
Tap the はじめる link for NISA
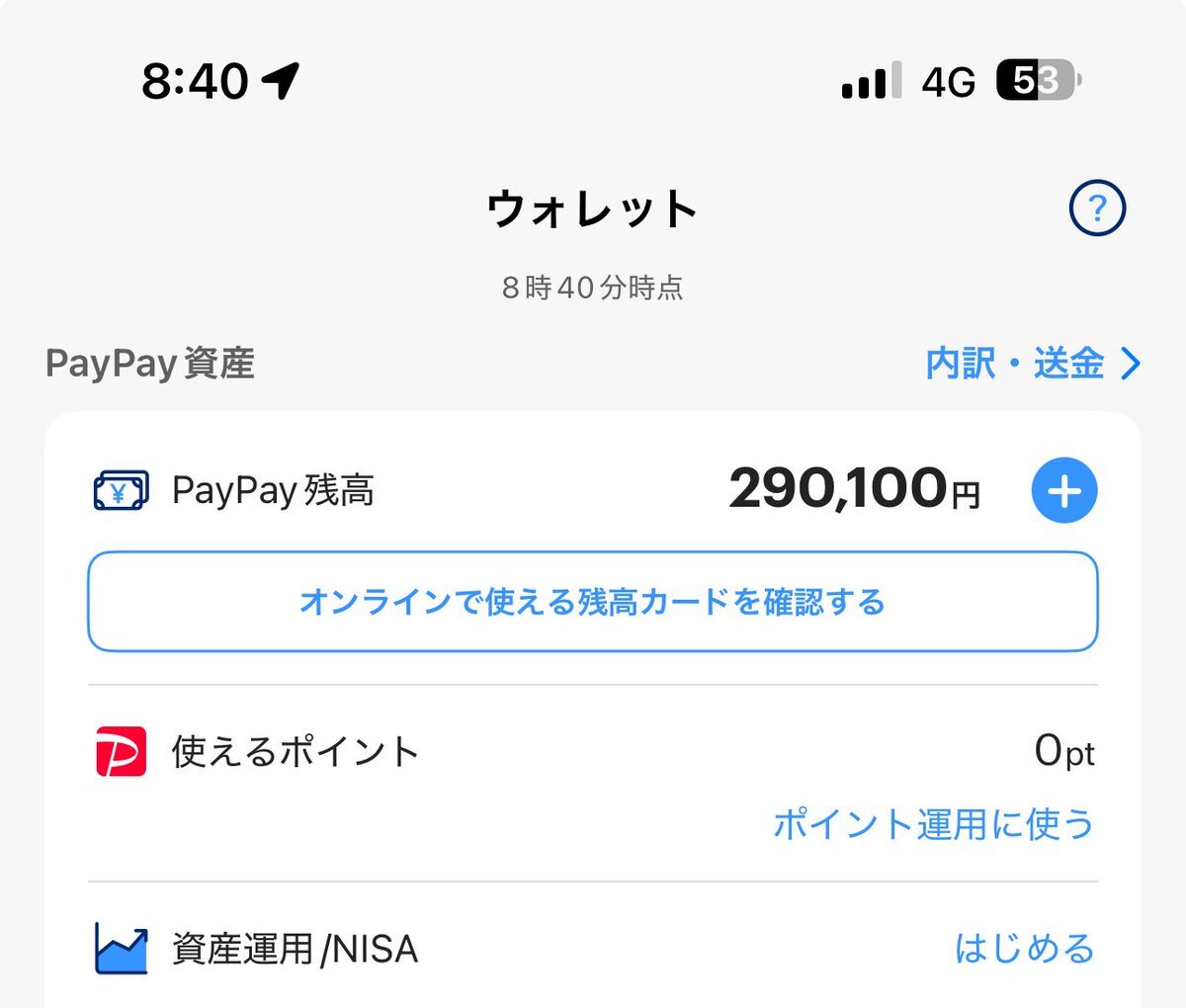[x=1024, y=949]
